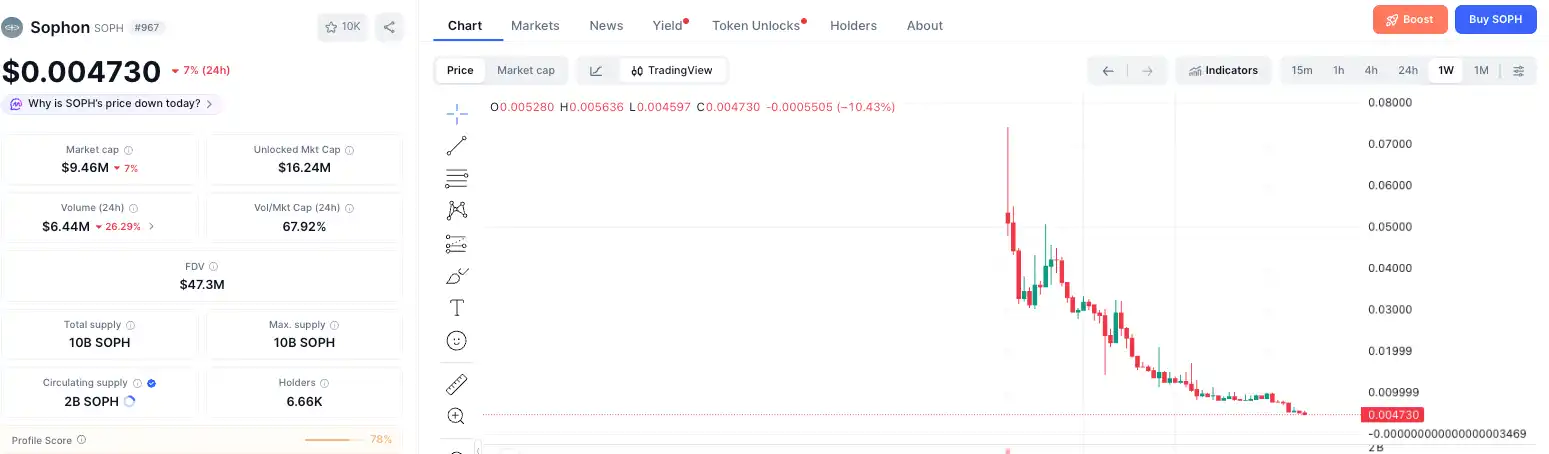The height and width of the screenshot is (454, 1549).
Task: Click the 67.92% Vol/Mkt Cap value
Action: (304, 227)
